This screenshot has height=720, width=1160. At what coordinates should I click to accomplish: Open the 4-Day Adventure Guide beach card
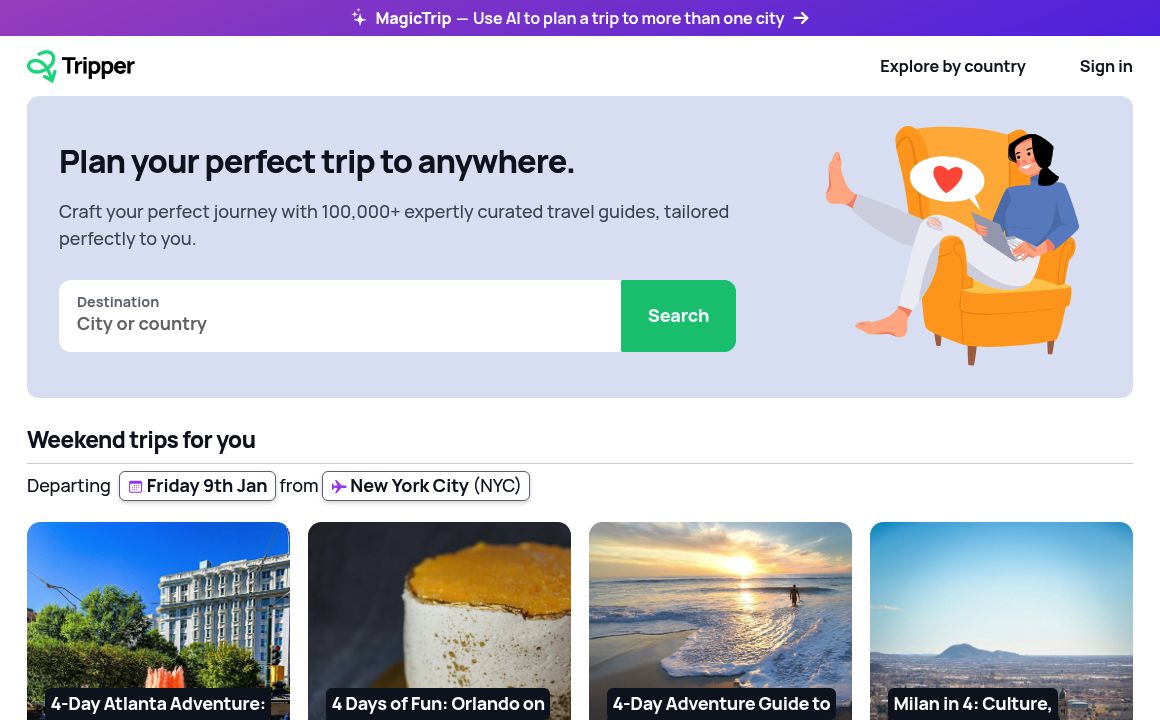(x=720, y=620)
